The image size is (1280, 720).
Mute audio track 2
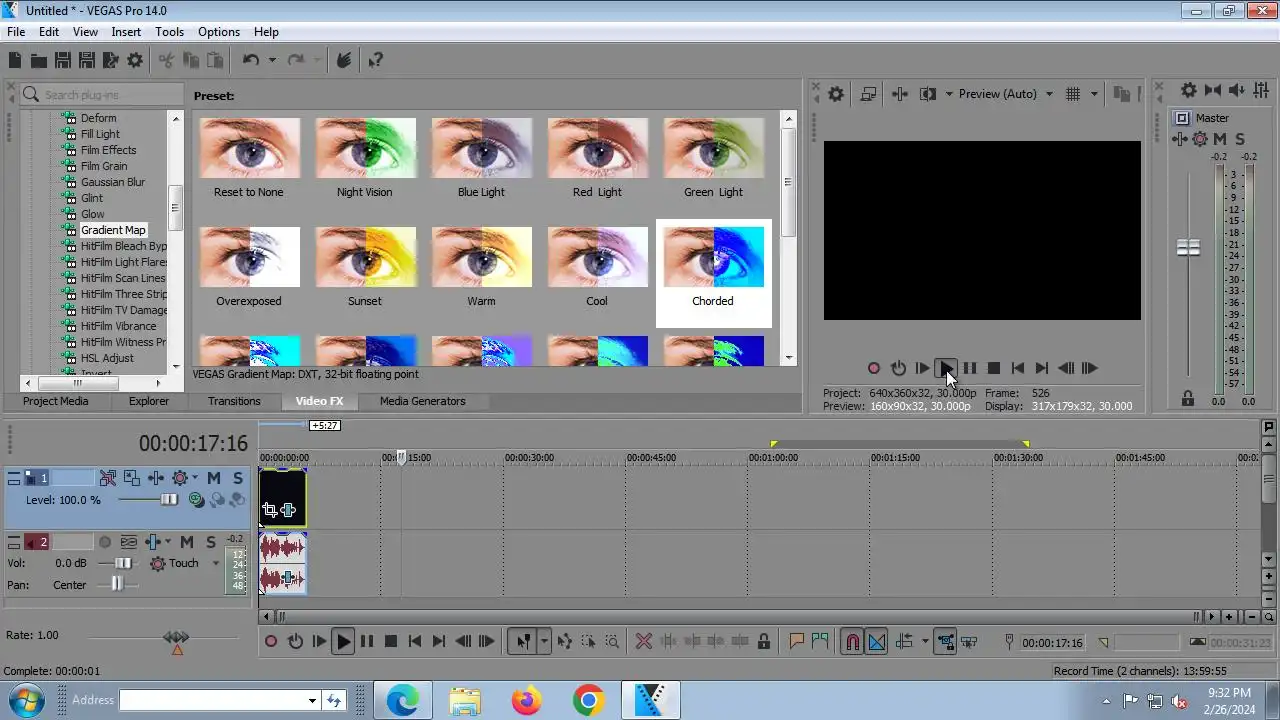(186, 542)
